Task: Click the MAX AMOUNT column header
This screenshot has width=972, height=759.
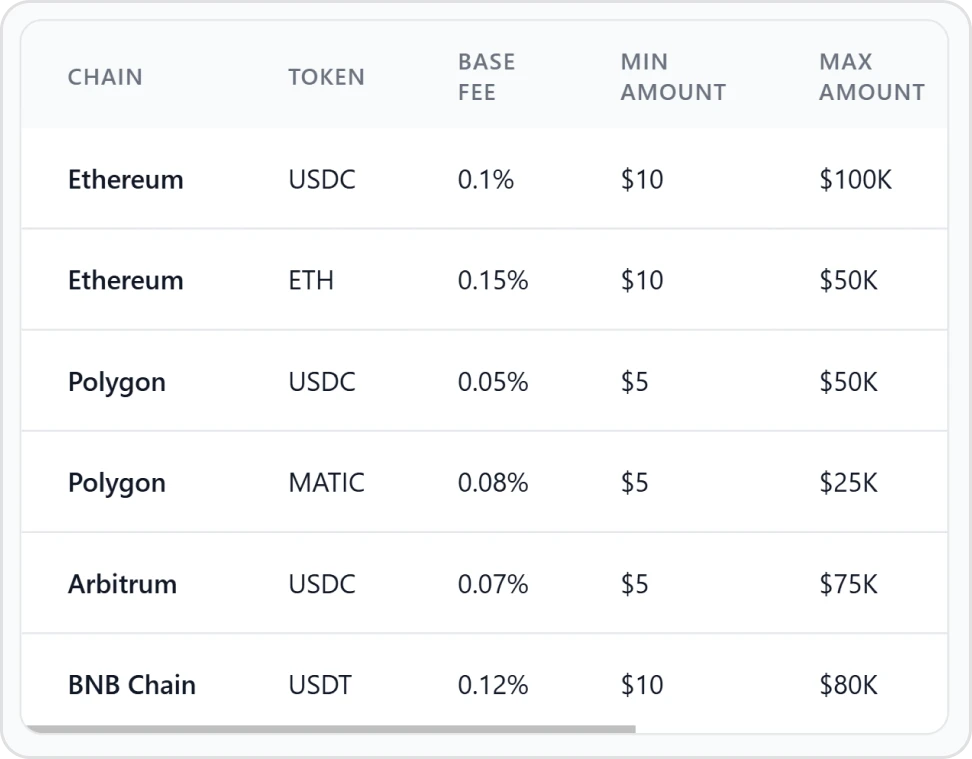Action: 871,77
